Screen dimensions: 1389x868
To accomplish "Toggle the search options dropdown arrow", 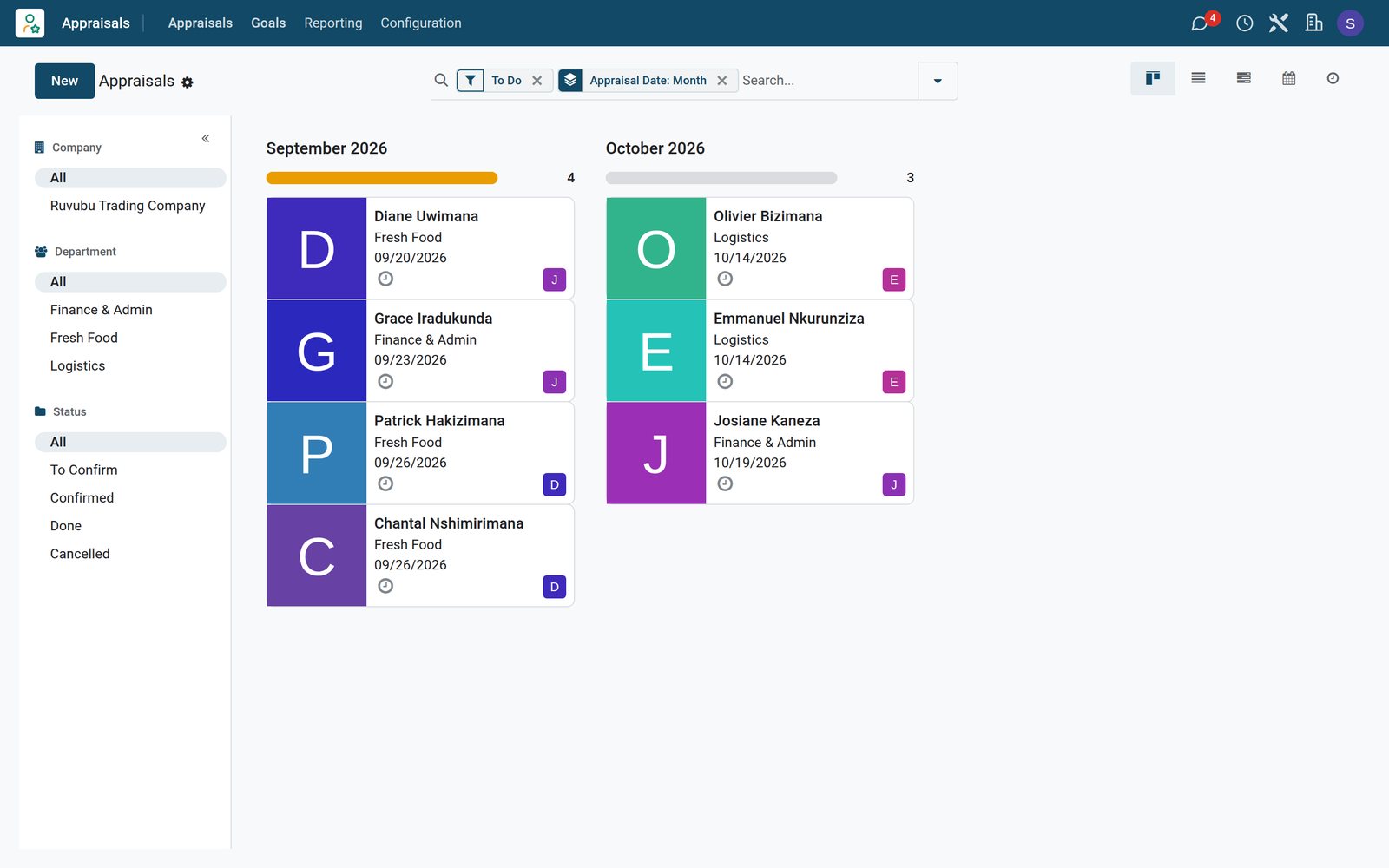I will [938, 81].
